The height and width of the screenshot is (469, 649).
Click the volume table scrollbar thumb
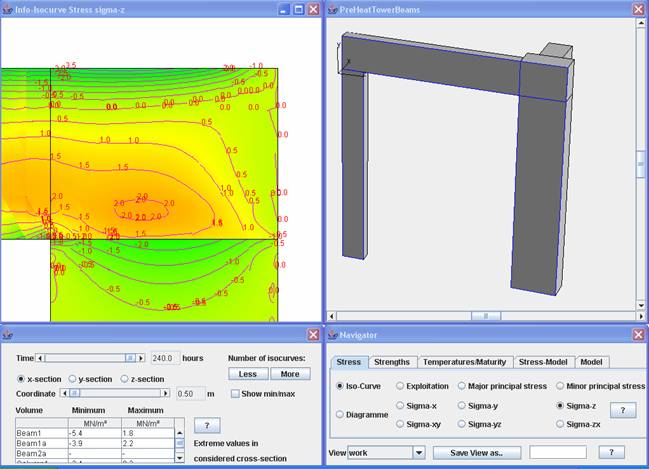(180, 443)
